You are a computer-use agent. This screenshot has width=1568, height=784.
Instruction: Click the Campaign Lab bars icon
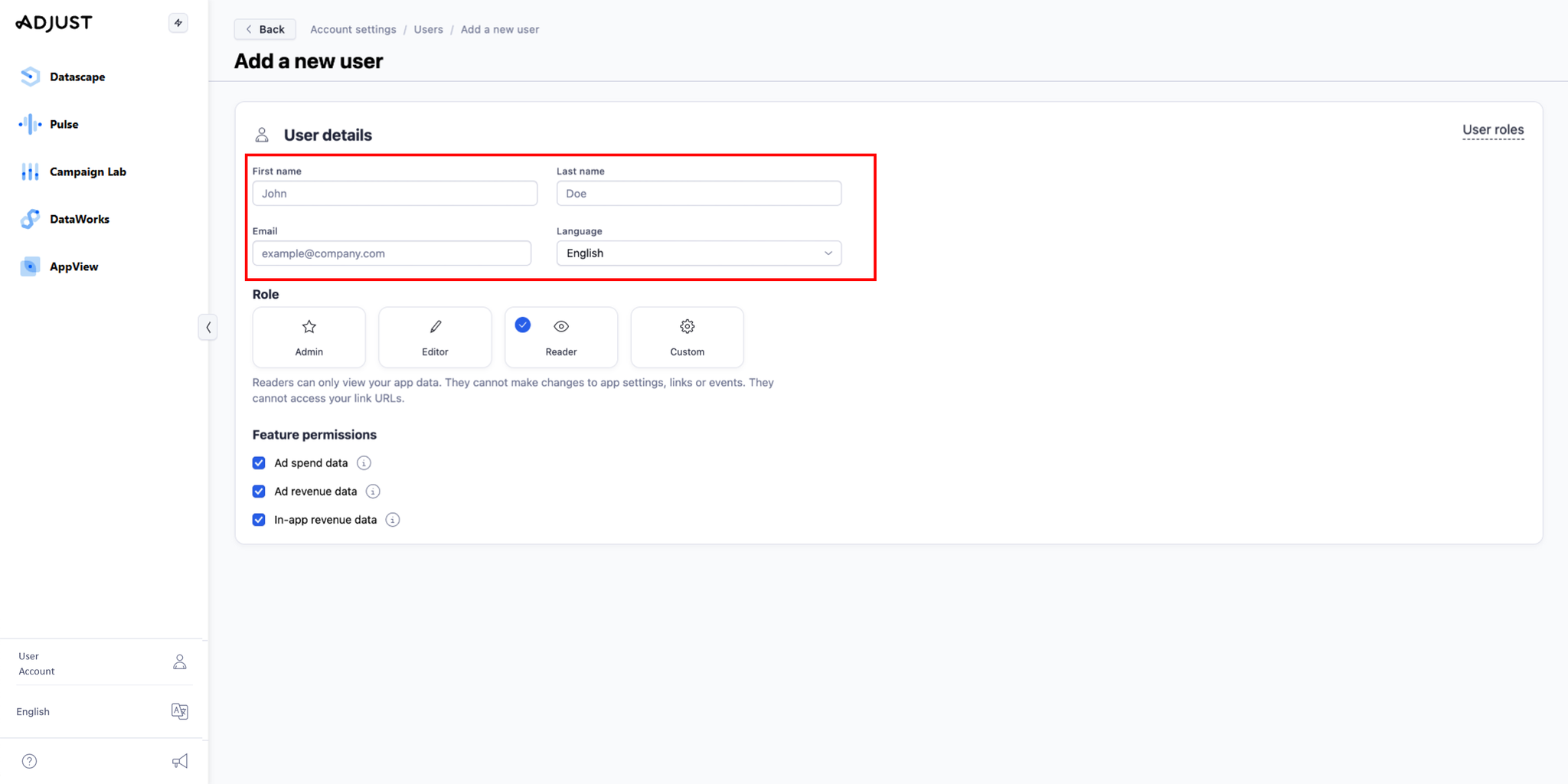[30, 171]
